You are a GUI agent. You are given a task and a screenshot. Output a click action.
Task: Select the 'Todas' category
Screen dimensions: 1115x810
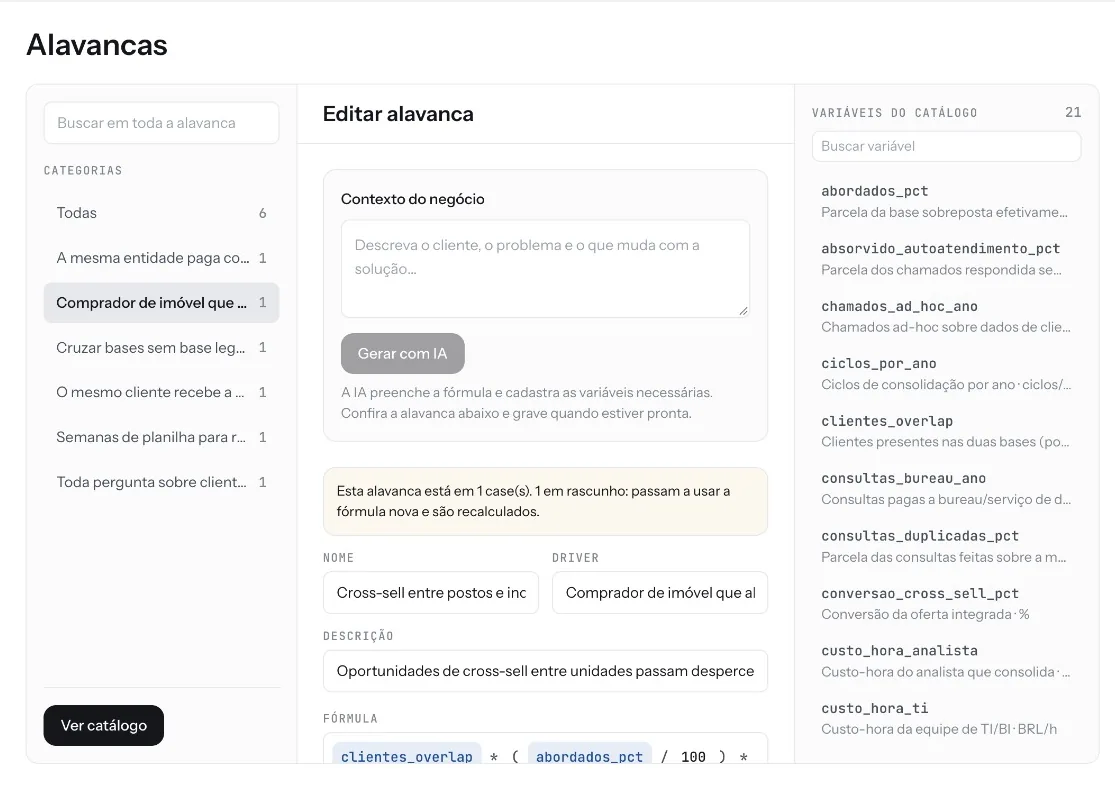pyautogui.click(x=161, y=213)
